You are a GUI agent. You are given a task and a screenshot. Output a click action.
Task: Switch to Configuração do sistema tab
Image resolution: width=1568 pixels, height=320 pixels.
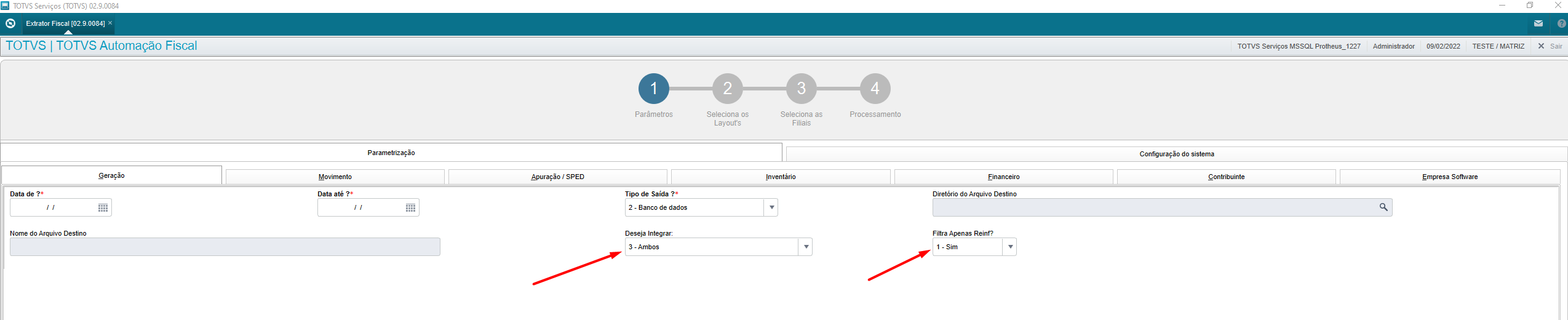[x=1177, y=154]
